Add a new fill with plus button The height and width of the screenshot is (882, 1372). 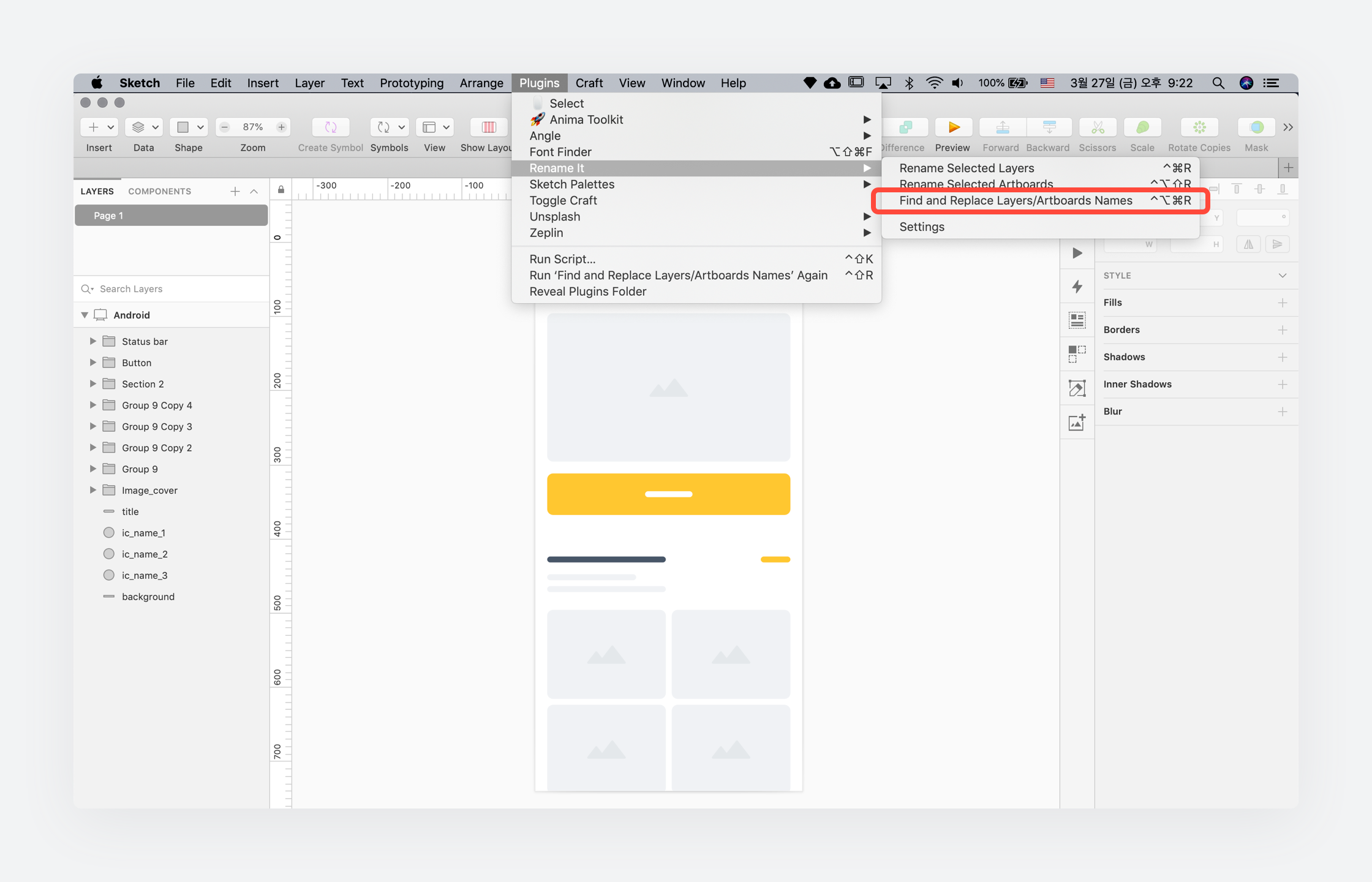1283,303
